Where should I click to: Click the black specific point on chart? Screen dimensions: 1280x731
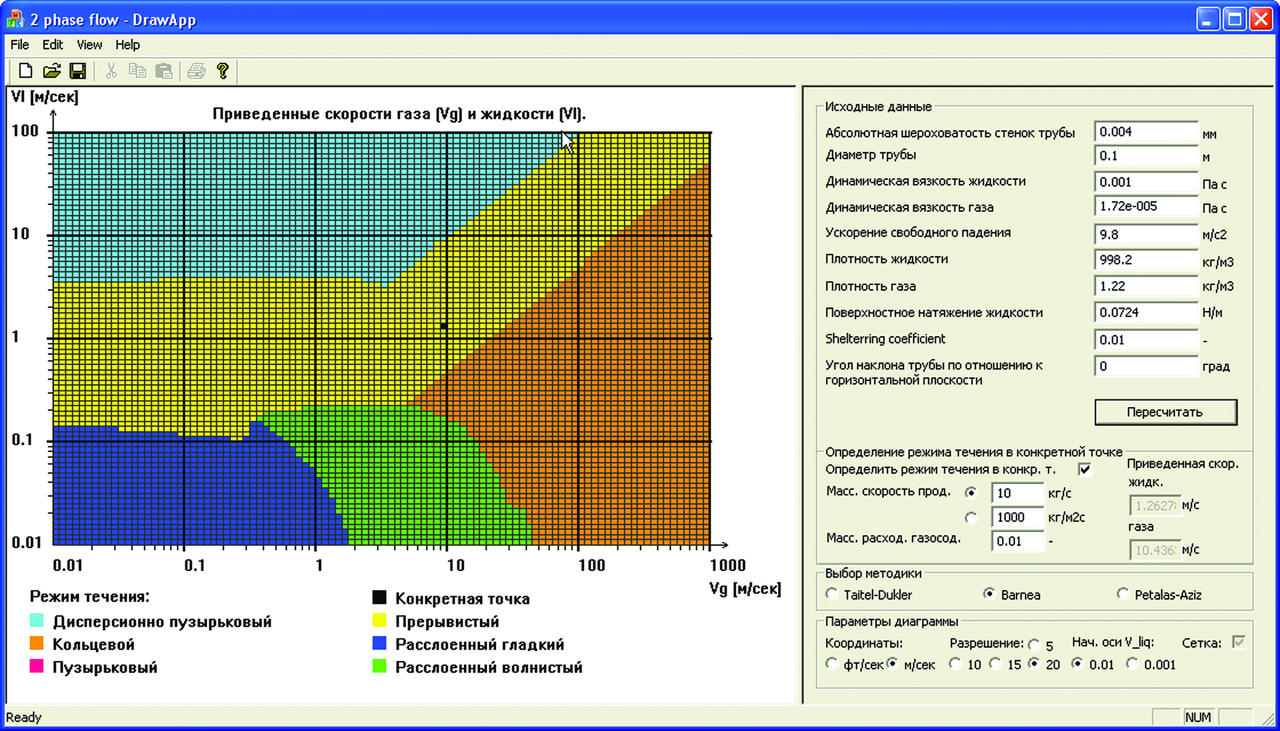click(x=444, y=326)
